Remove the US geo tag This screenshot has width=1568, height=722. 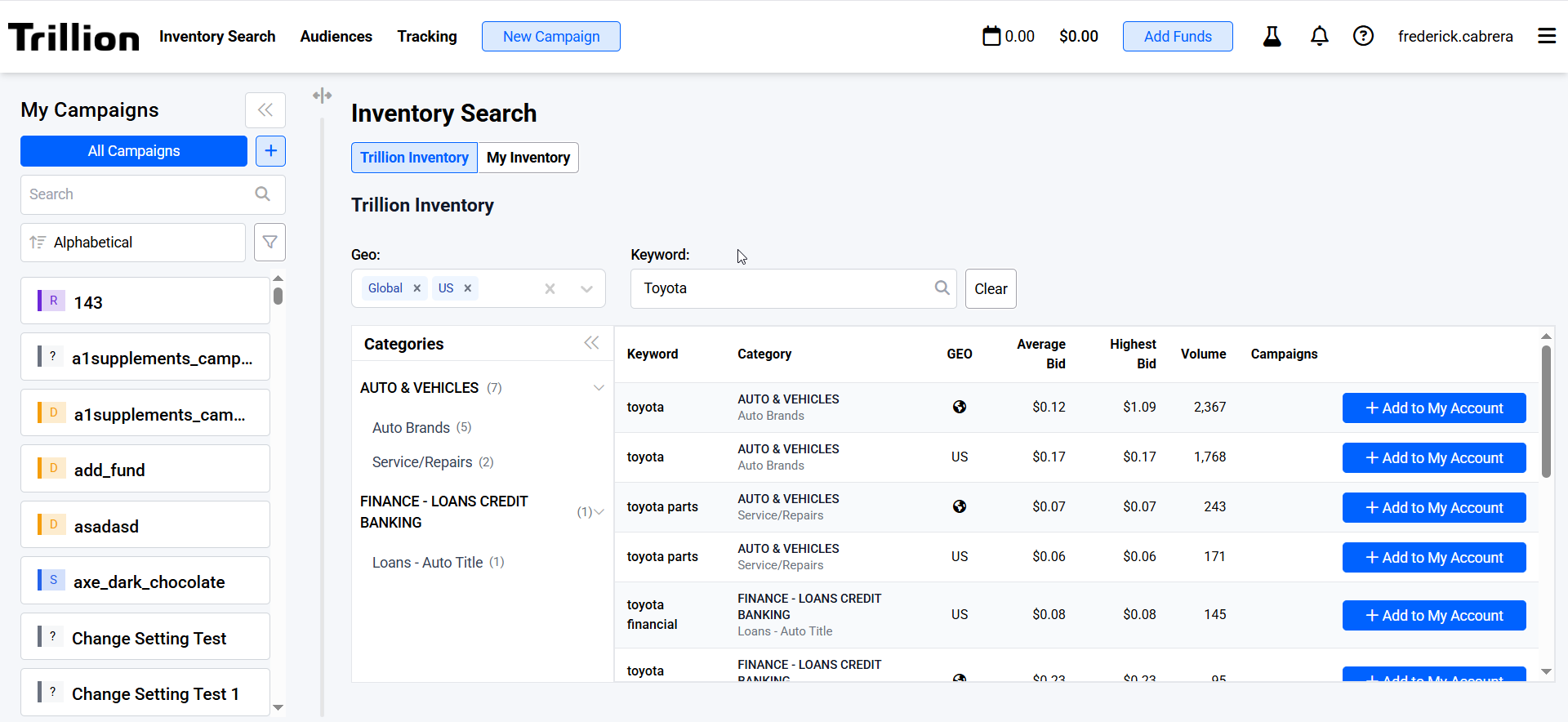[468, 288]
